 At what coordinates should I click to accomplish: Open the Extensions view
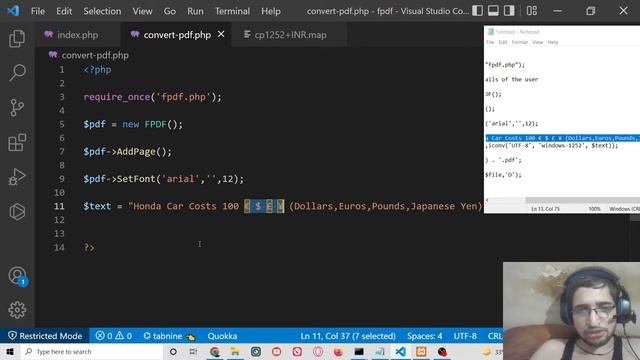pos(17,142)
